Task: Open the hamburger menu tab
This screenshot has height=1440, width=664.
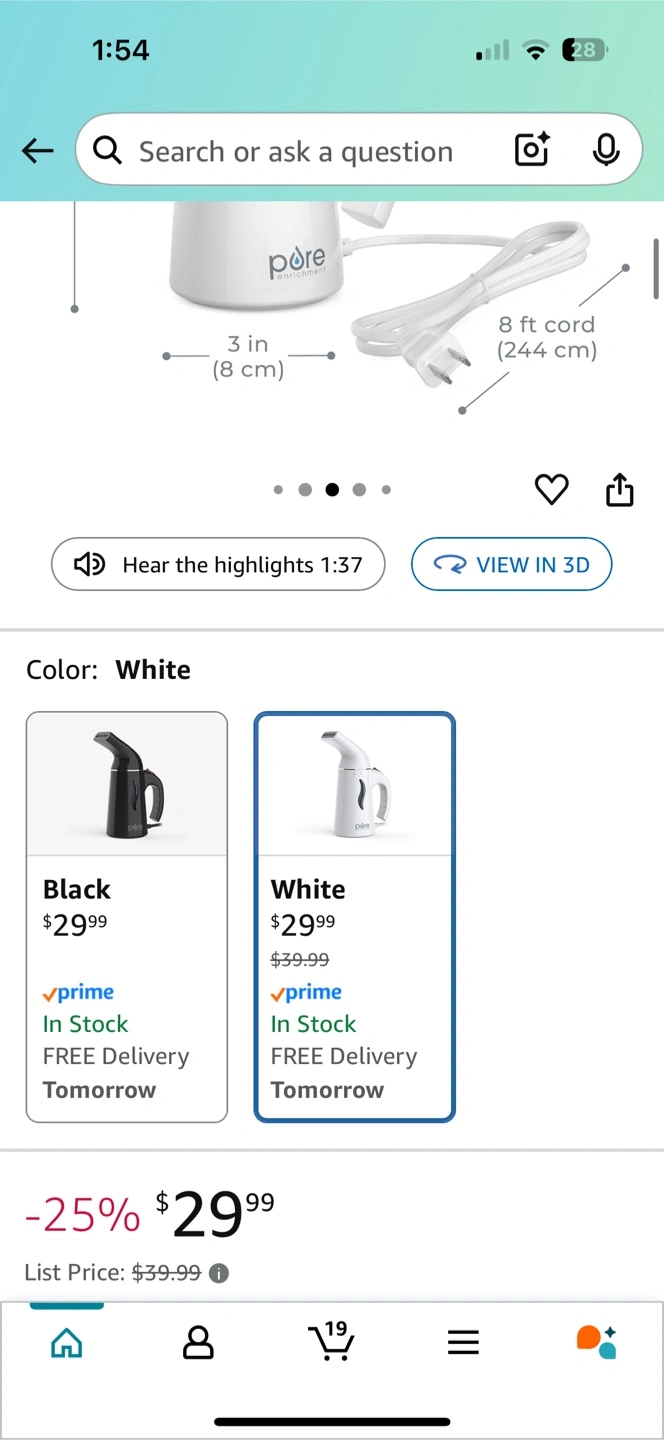Action: 463,1343
